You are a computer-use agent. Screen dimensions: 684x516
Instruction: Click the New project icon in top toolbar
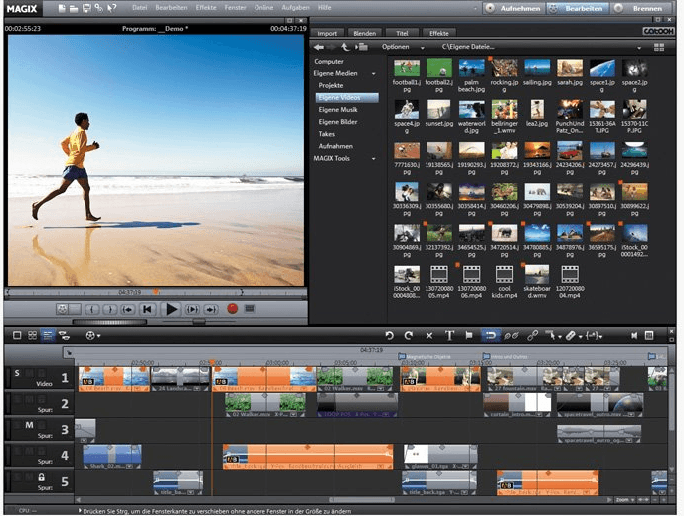point(62,8)
